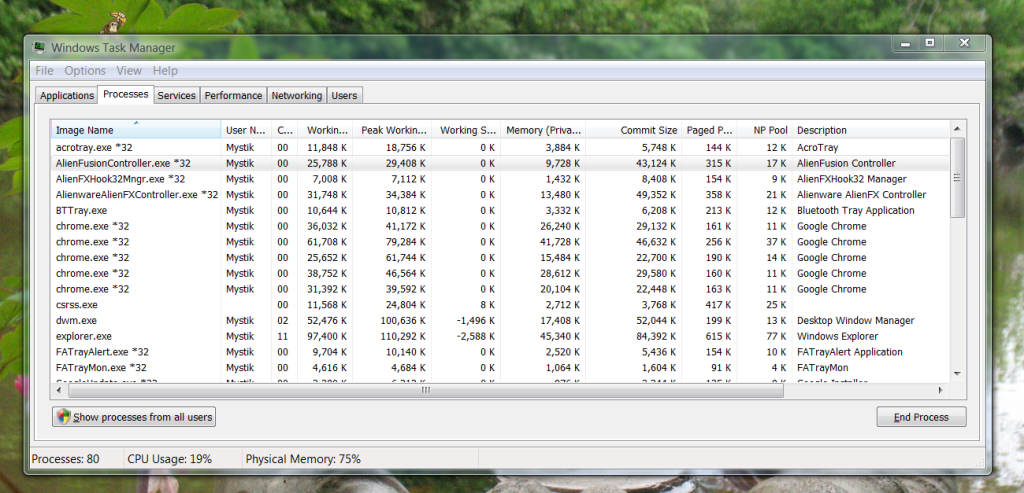The width and height of the screenshot is (1024, 493).
Task: Click the End Process button
Action: click(921, 417)
